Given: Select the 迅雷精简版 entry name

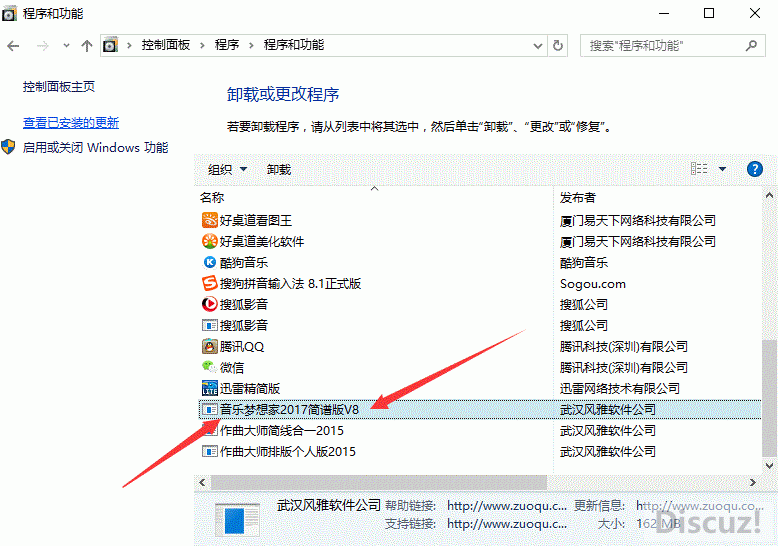Looking at the screenshot, I should [x=250, y=388].
